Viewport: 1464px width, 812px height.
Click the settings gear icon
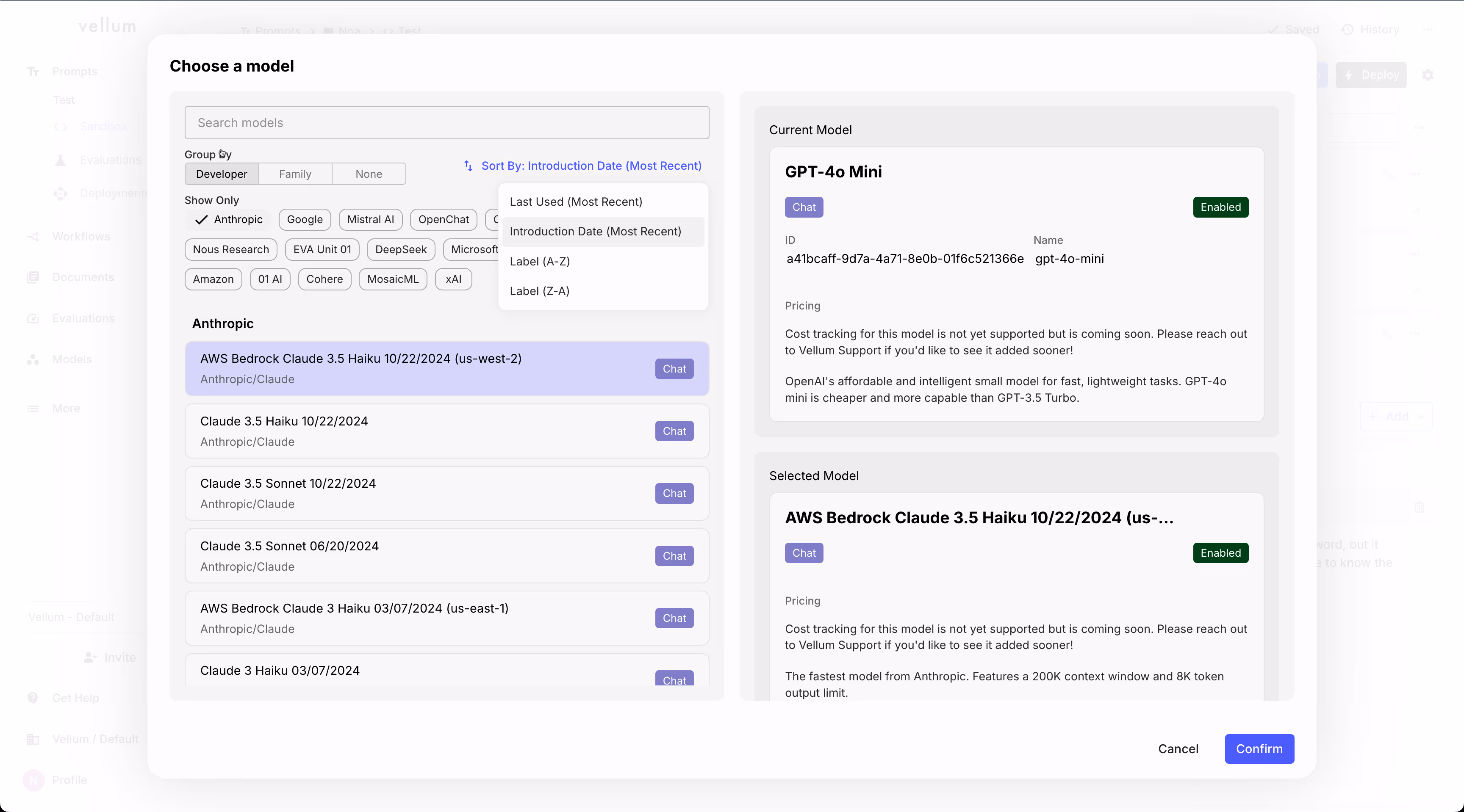pos(1428,75)
